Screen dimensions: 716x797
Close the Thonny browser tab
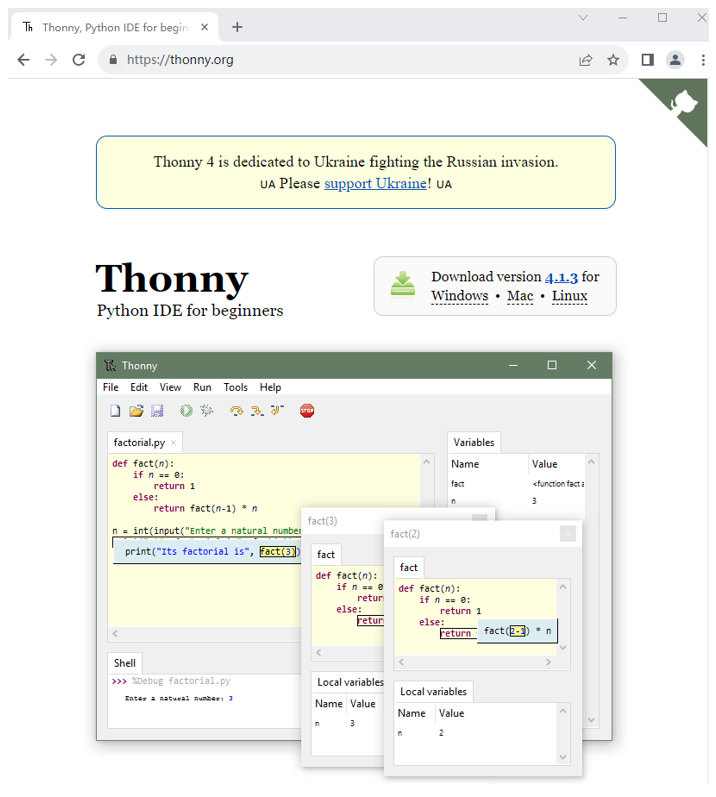click(x=204, y=27)
